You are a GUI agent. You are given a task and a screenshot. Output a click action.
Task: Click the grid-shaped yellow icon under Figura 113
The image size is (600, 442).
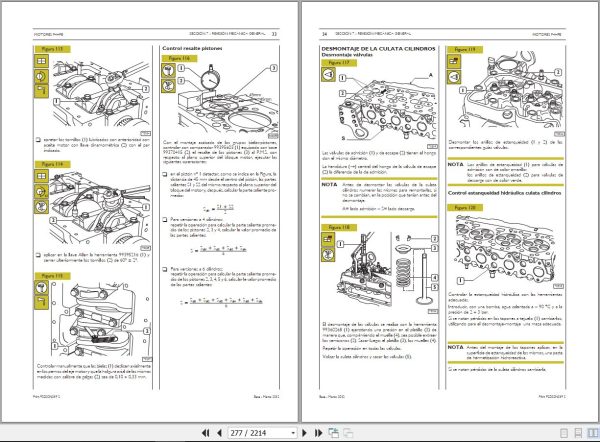(41, 61)
